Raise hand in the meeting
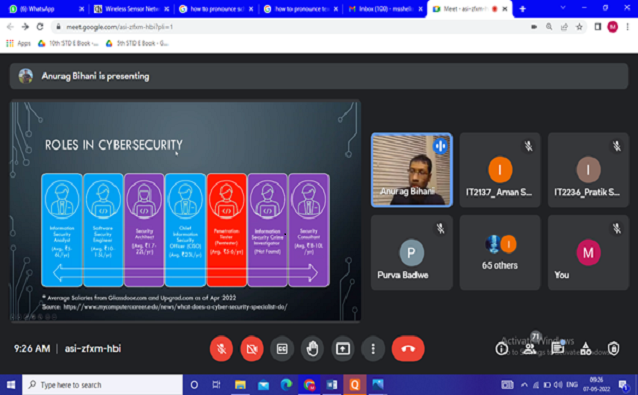Viewport: 638px width, 395px height. click(x=312, y=349)
